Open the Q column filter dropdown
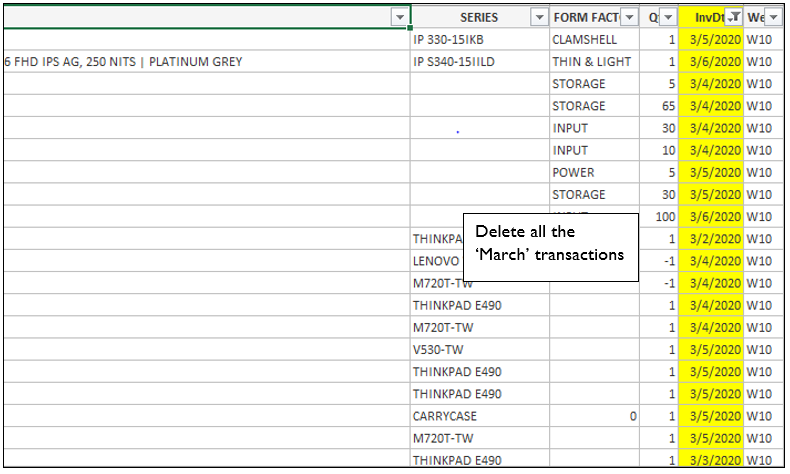790x474 pixels. coord(668,17)
